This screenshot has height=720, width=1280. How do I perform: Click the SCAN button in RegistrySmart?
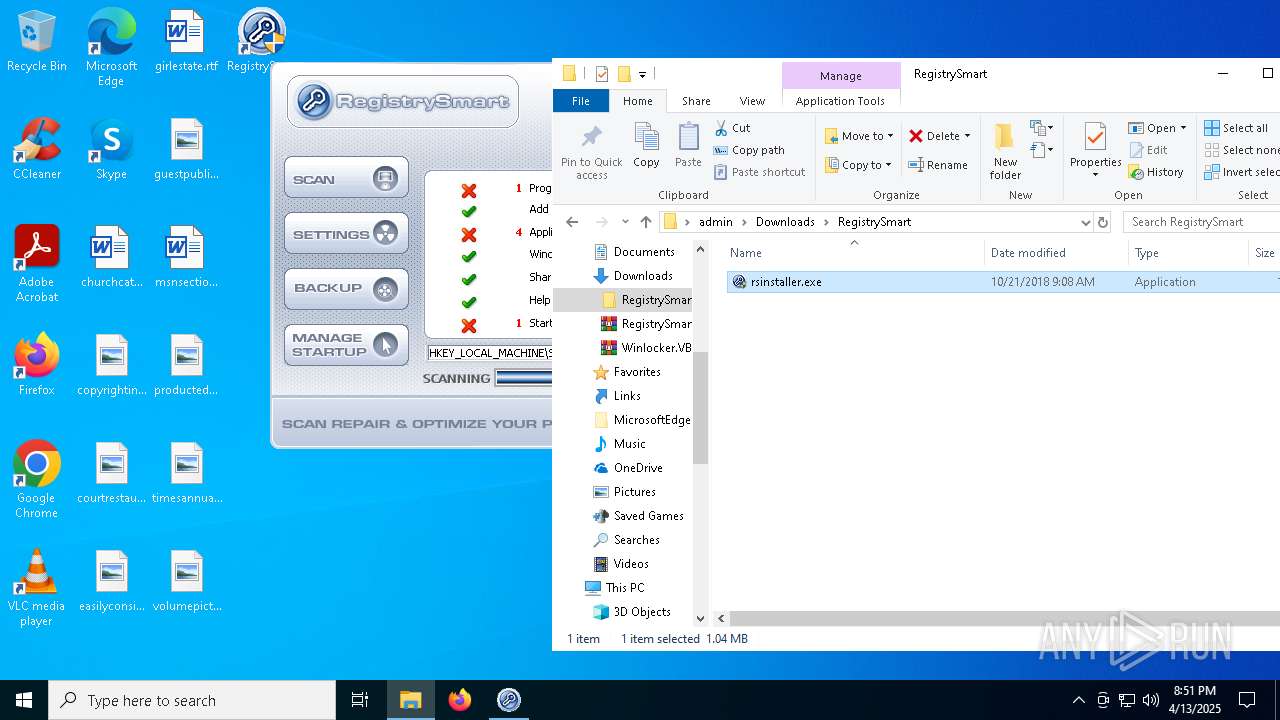(346, 178)
